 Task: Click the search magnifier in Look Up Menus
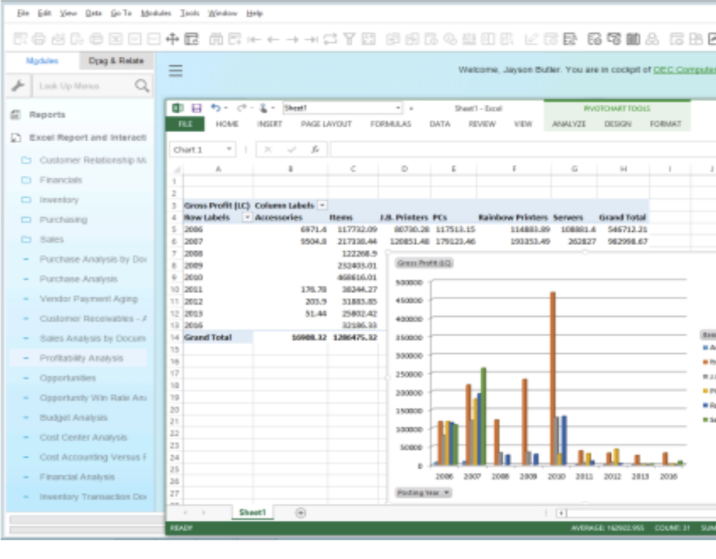tap(142, 85)
